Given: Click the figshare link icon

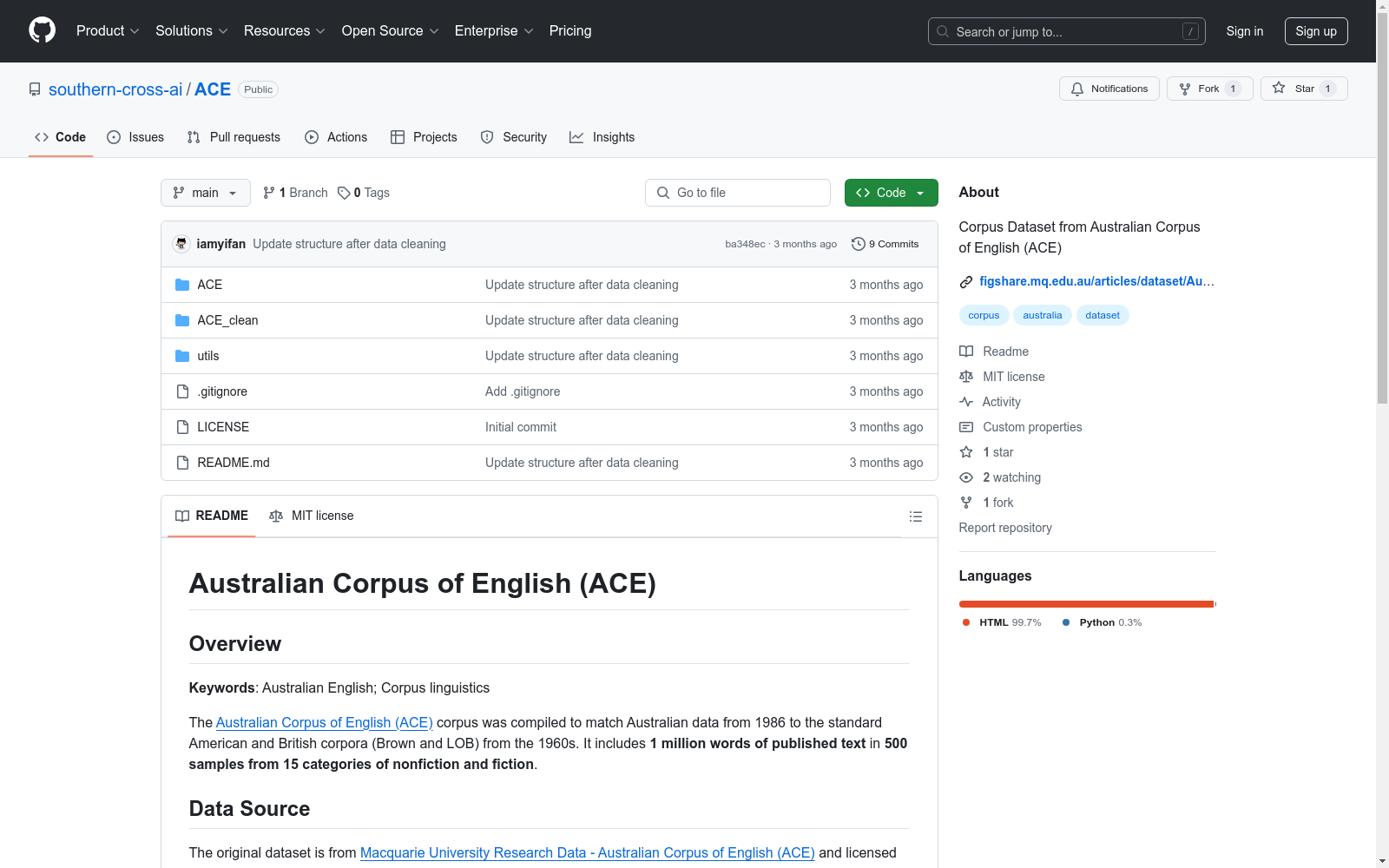Looking at the screenshot, I should (x=965, y=281).
